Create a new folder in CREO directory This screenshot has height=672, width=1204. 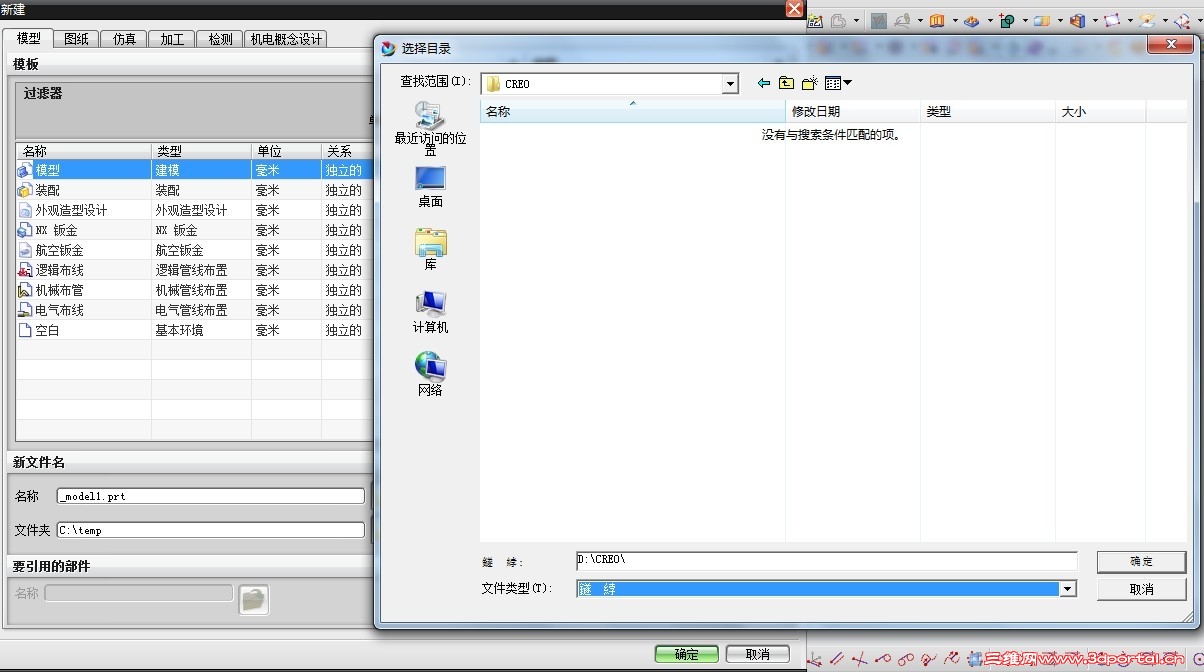tap(810, 83)
